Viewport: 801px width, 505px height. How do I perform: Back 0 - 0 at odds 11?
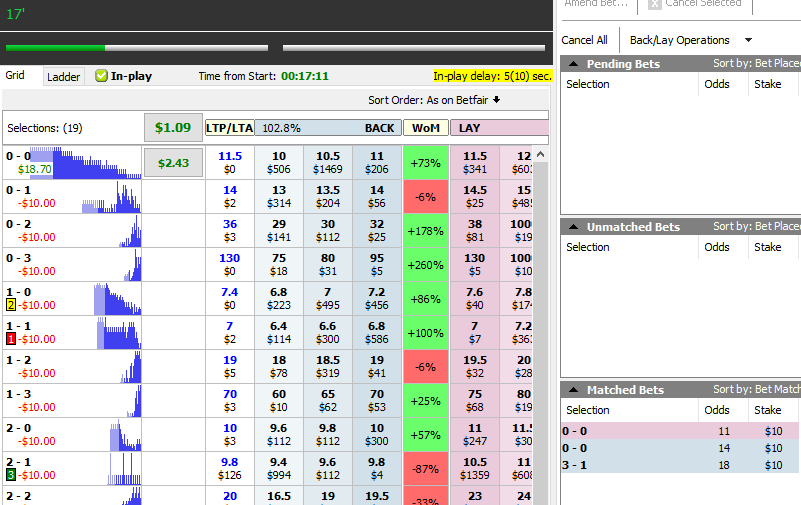377,163
